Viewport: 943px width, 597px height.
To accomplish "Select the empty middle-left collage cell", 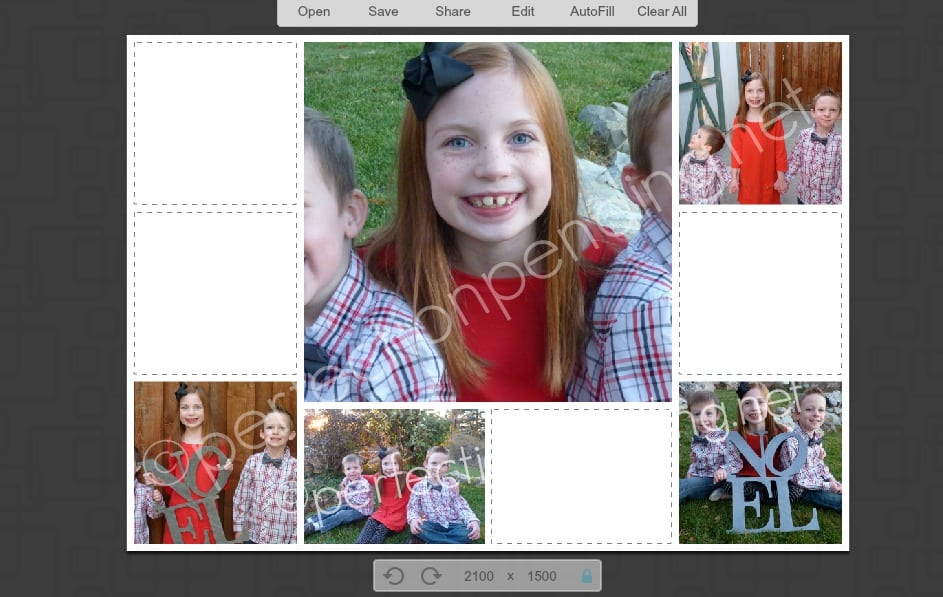I will [x=215, y=293].
